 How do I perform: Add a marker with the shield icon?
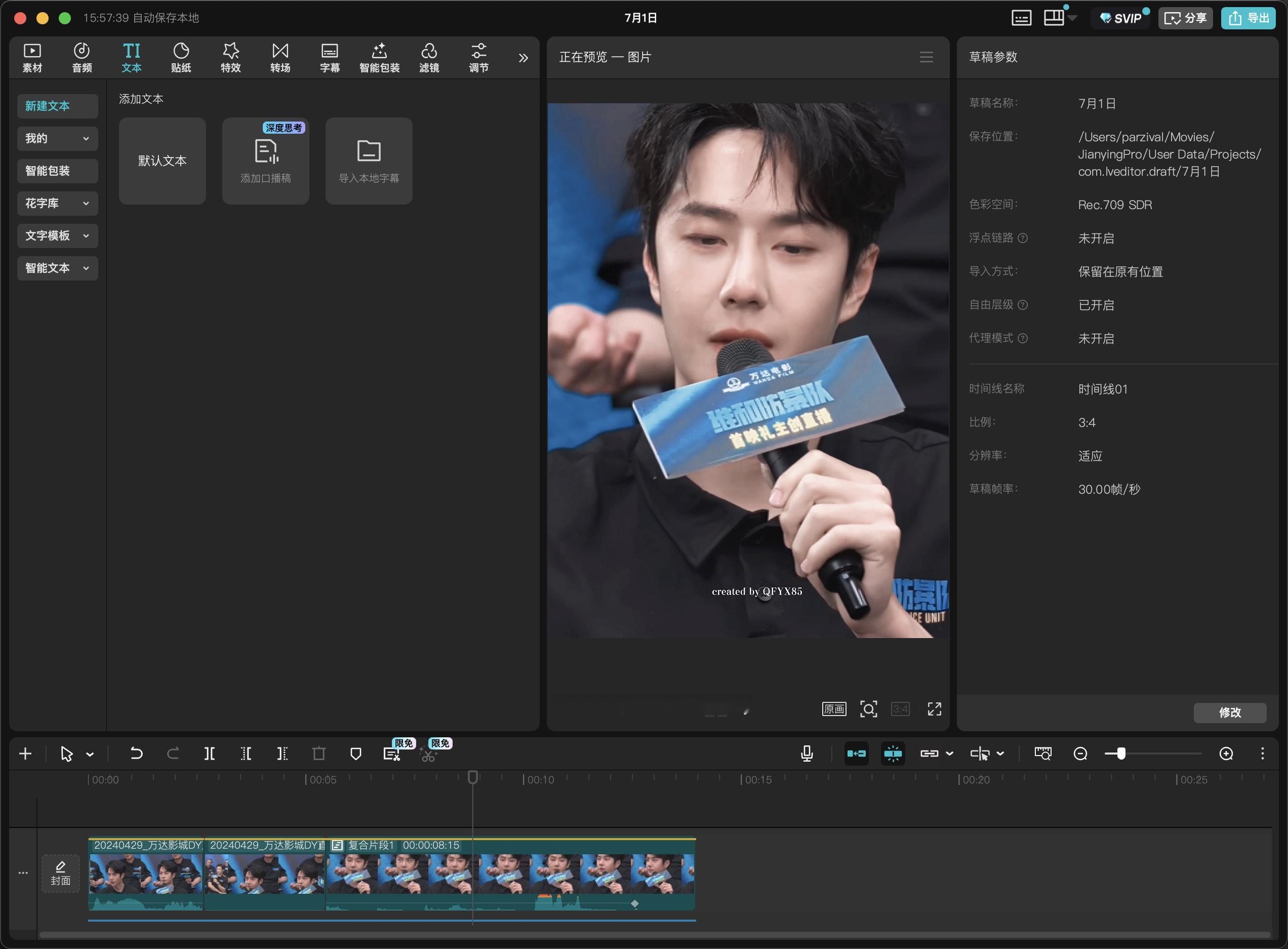pos(355,753)
